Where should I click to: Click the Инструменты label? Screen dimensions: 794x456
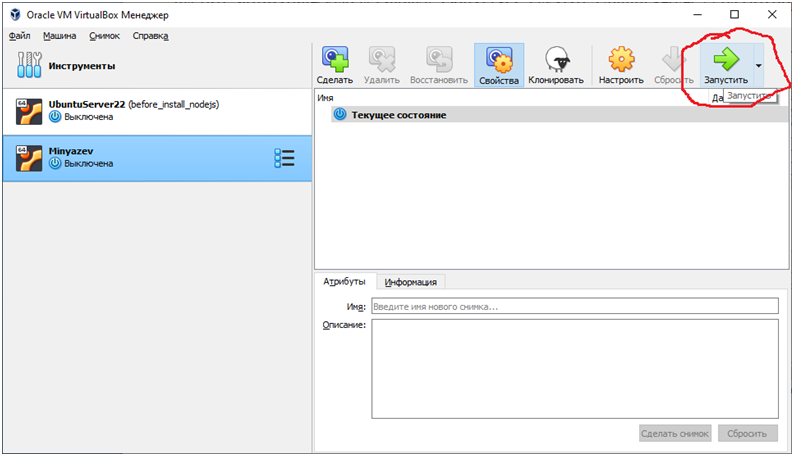pyautogui.click(x=82, y=66)
